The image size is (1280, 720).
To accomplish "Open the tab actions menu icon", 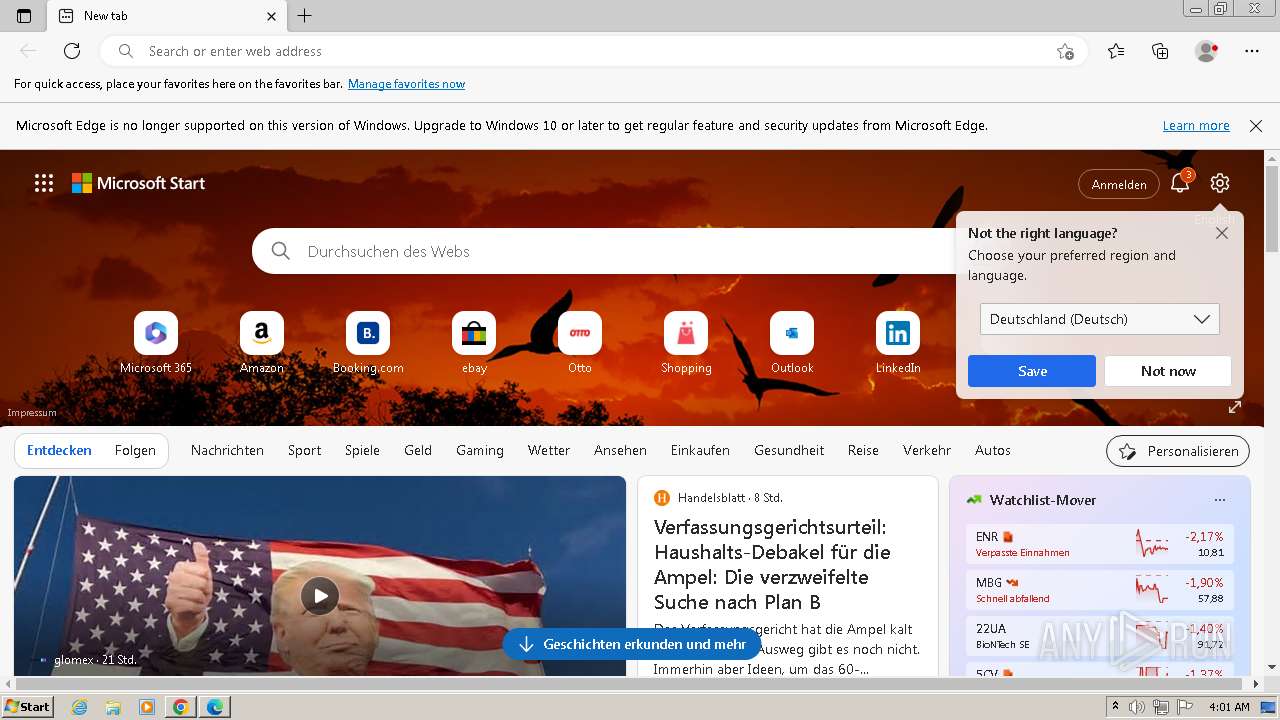I will [x=24, y=16].
